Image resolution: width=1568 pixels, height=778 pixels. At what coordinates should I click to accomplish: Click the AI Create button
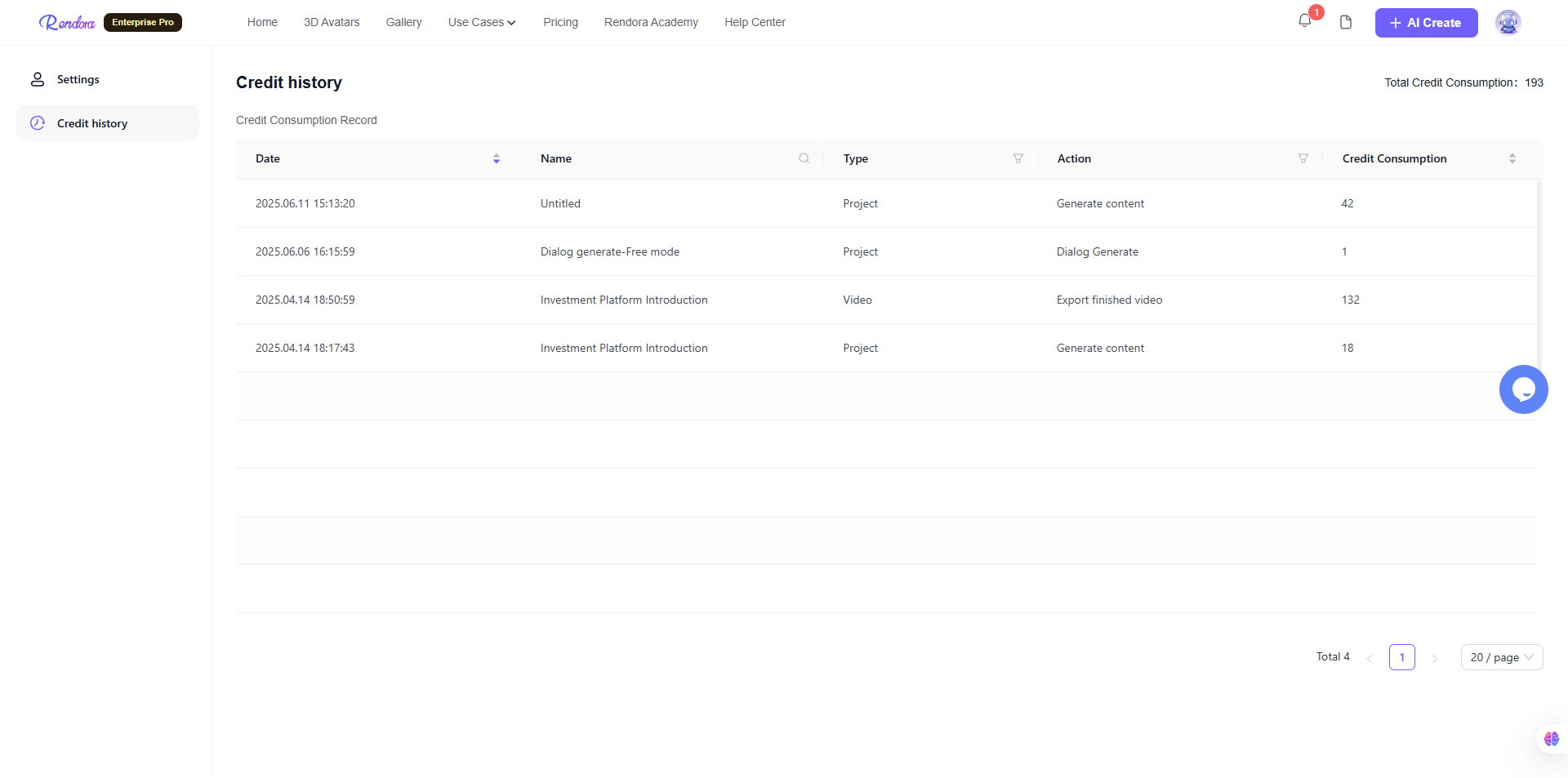1426,23
